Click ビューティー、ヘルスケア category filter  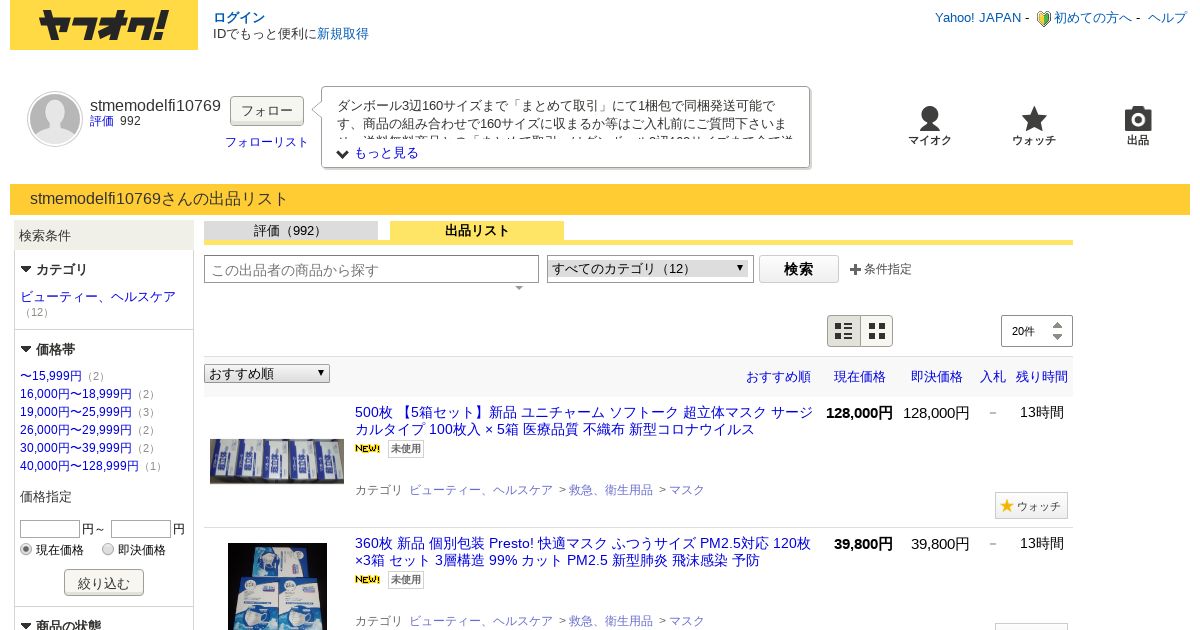click(x=98, y=297)
